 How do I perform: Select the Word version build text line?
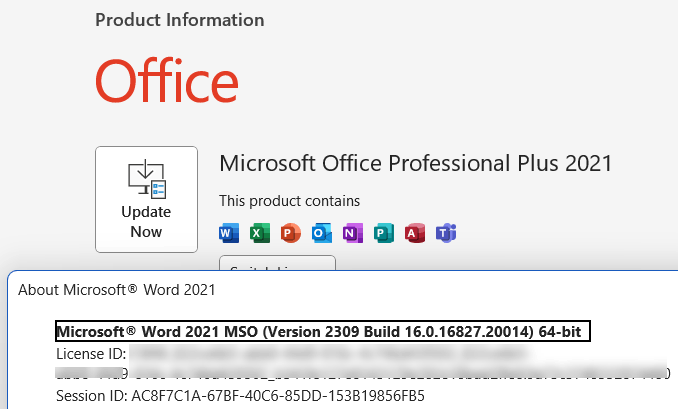(323, 332)
